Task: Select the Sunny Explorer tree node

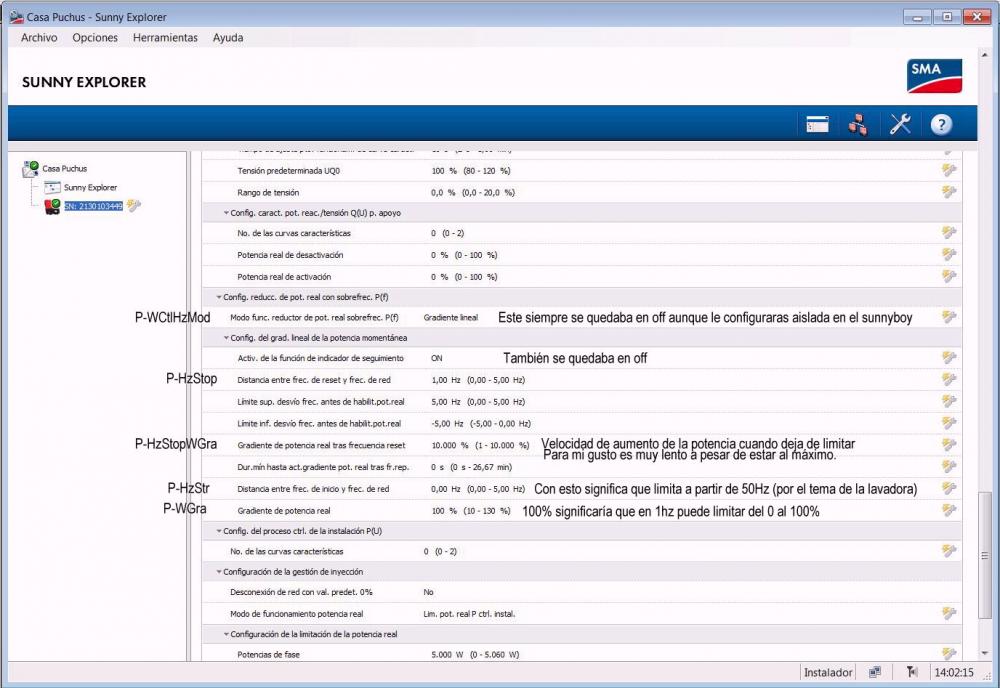Action: click(90, 187)
